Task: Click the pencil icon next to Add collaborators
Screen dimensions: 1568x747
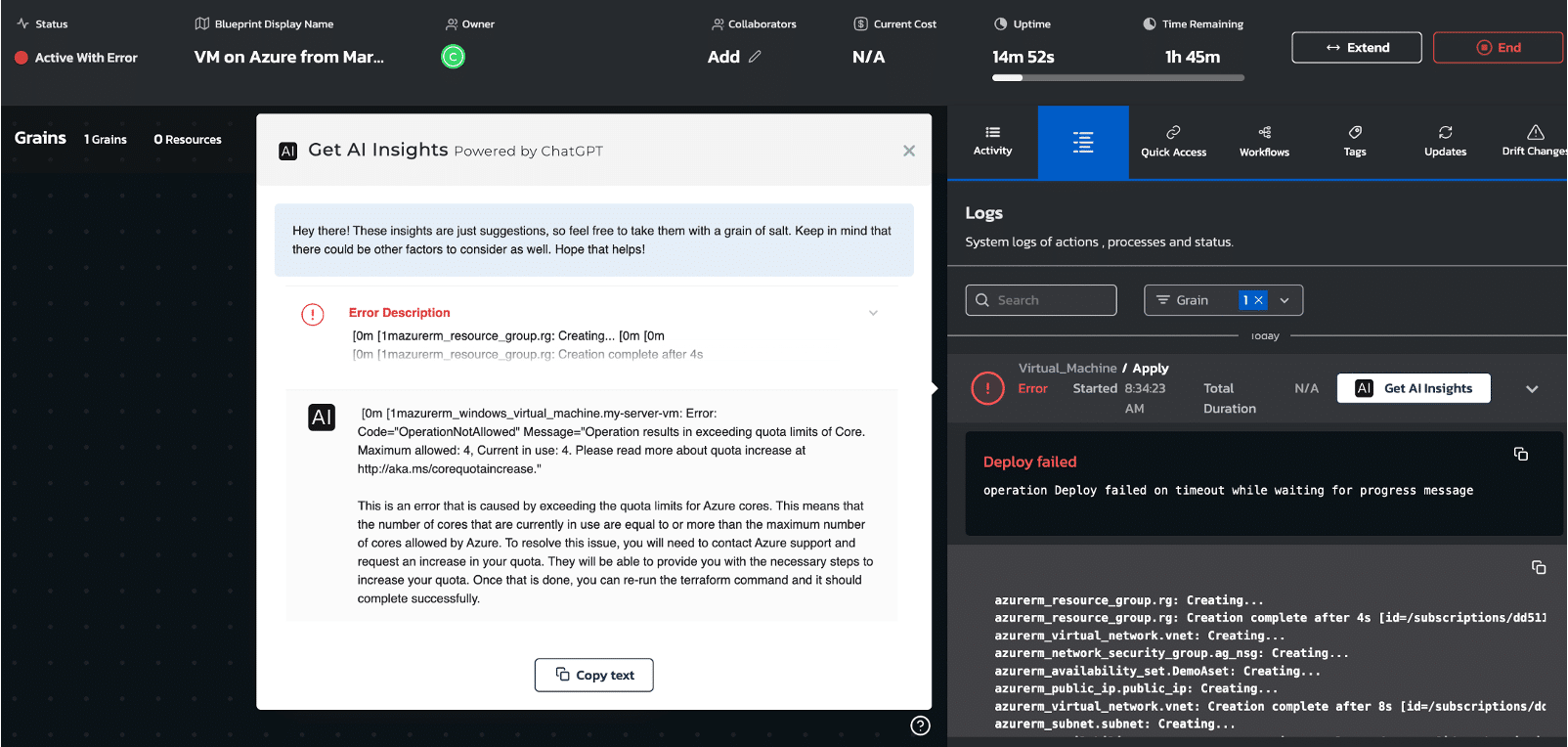Action: click(x=755, y=57)
